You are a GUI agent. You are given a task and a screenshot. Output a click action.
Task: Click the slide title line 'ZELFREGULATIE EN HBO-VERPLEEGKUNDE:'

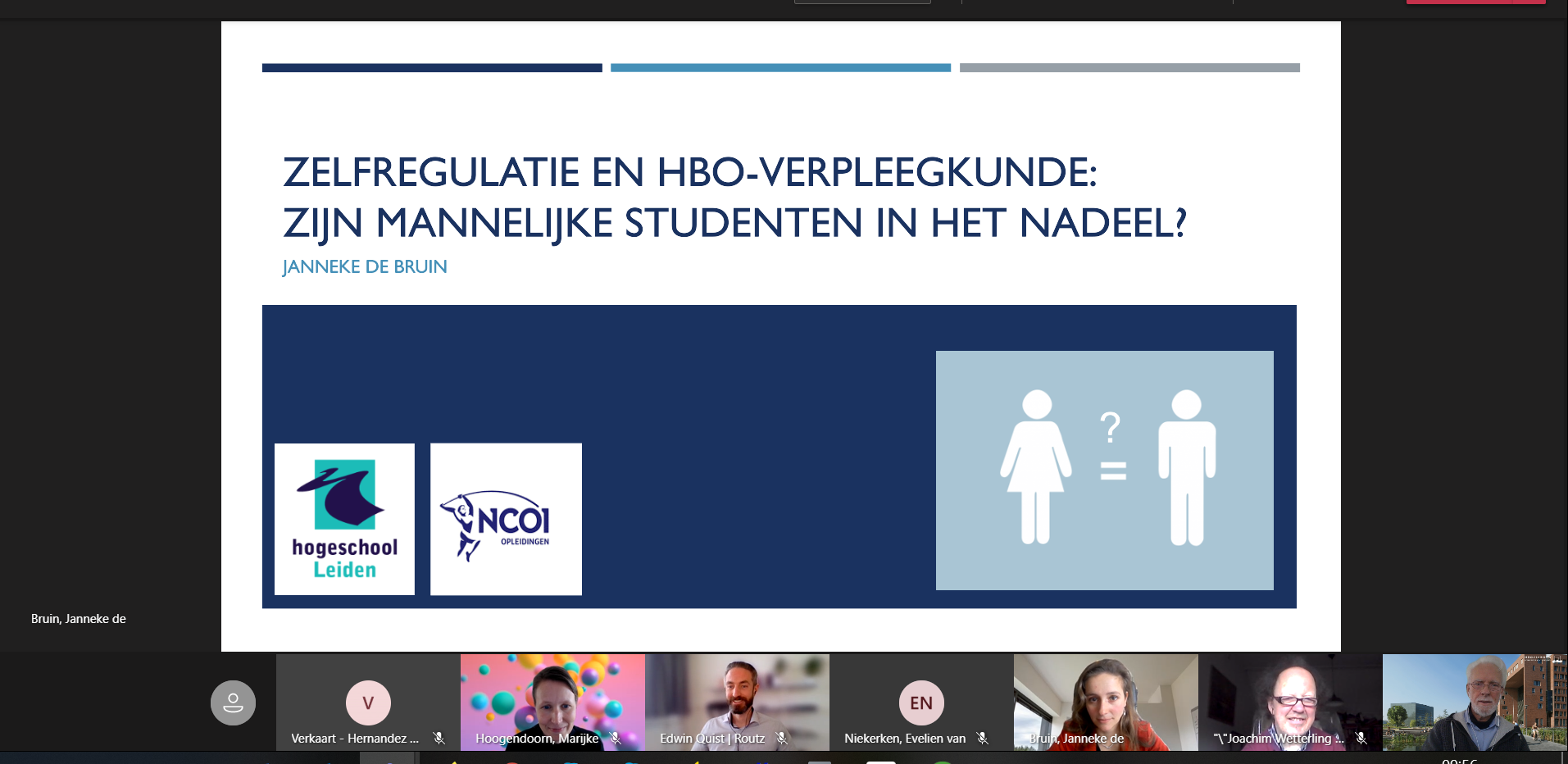pos(689,173)
